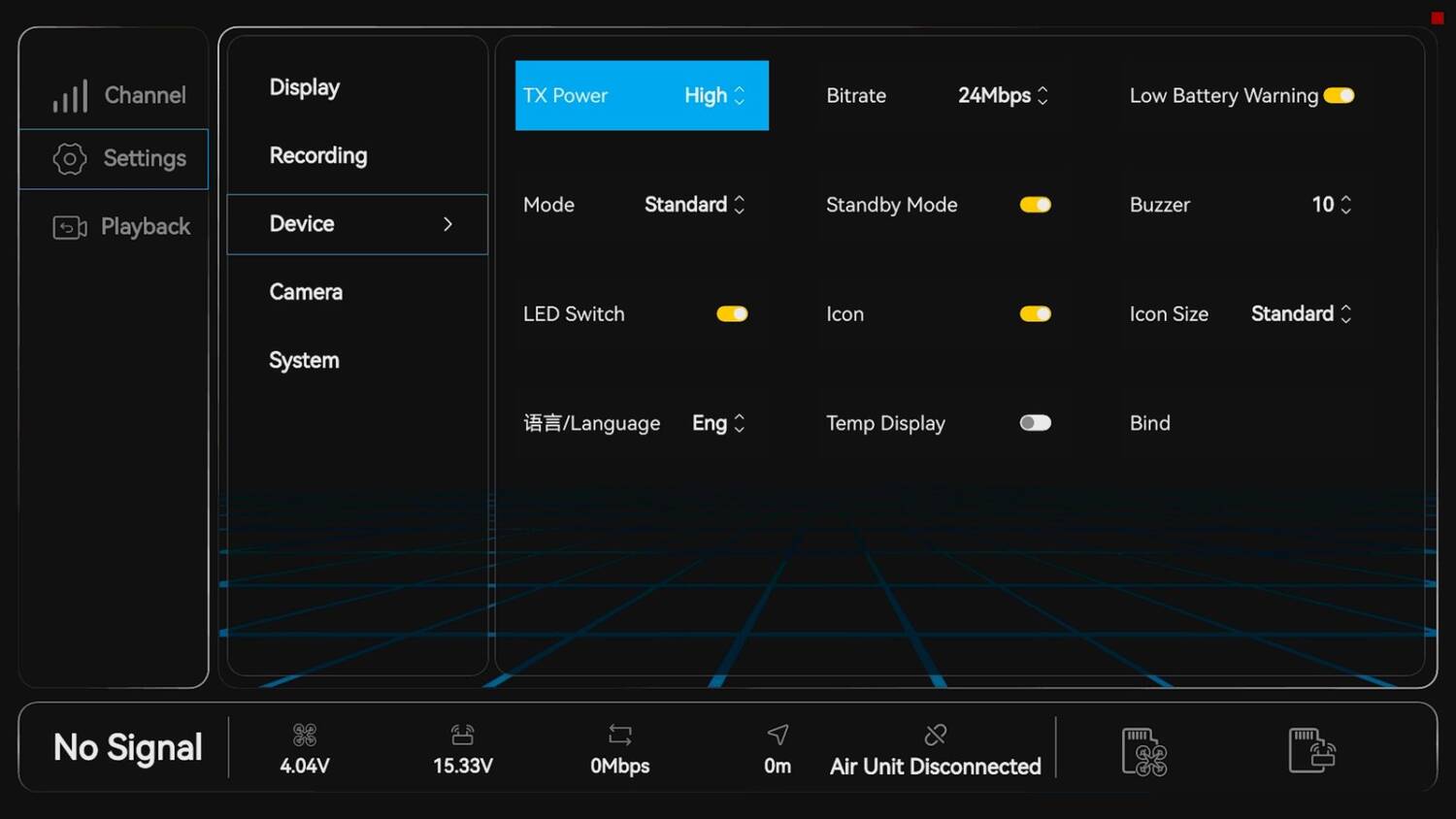Open the Display settings section
This screenshot has width=1456, height=819.
[x=305, y=87]
